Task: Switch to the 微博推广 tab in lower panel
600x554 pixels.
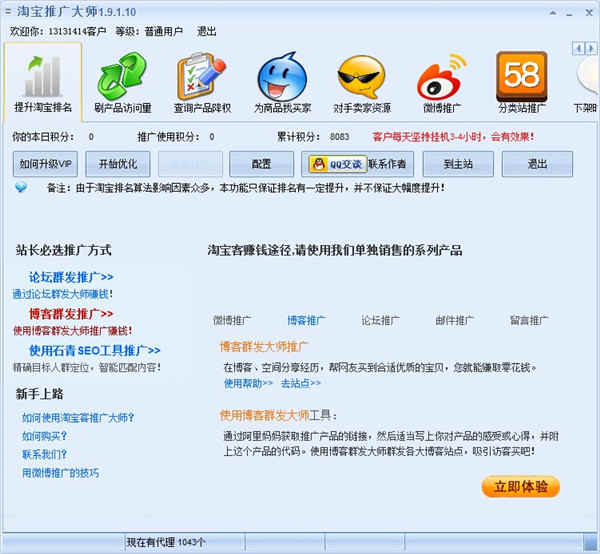Action: click(x=232, y=320)
